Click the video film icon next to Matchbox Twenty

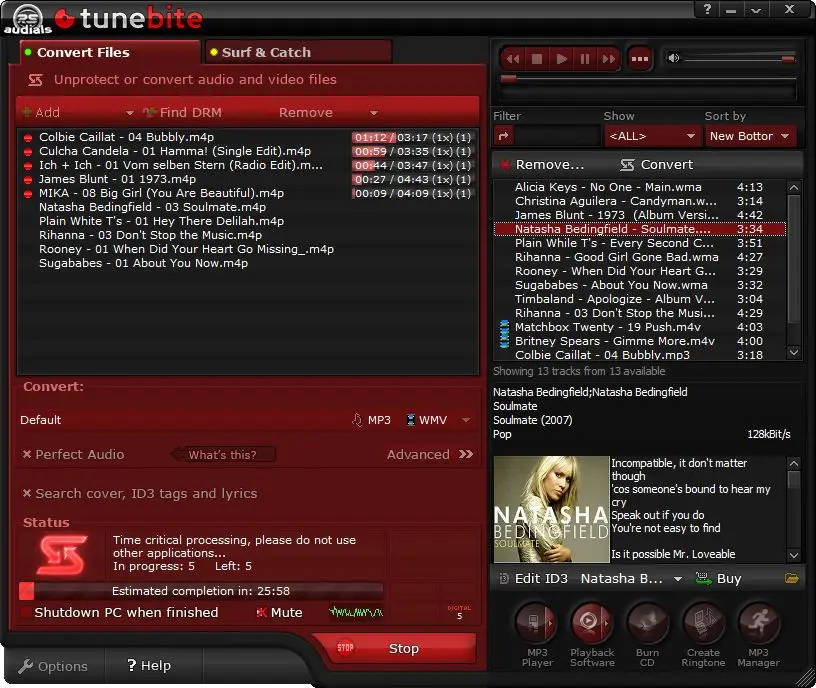pos(504,327)
